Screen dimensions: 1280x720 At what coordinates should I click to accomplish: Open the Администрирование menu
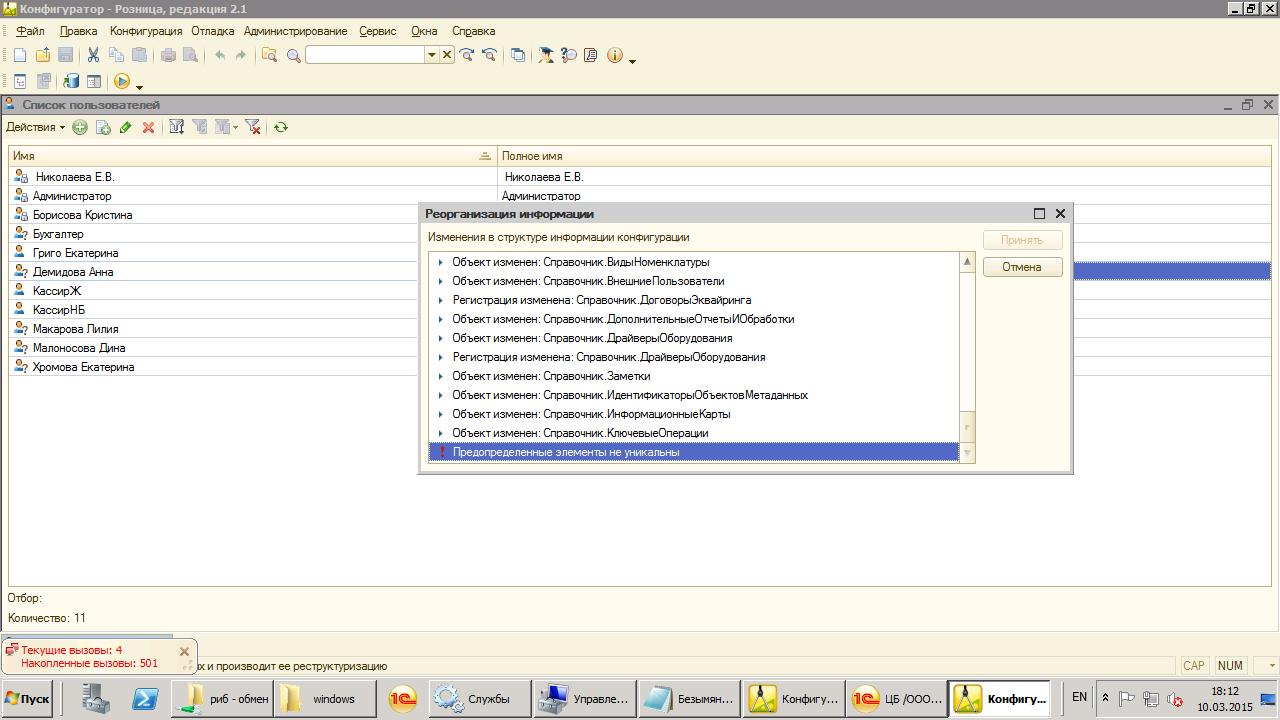pyautogui.click(x=295, y=31)
